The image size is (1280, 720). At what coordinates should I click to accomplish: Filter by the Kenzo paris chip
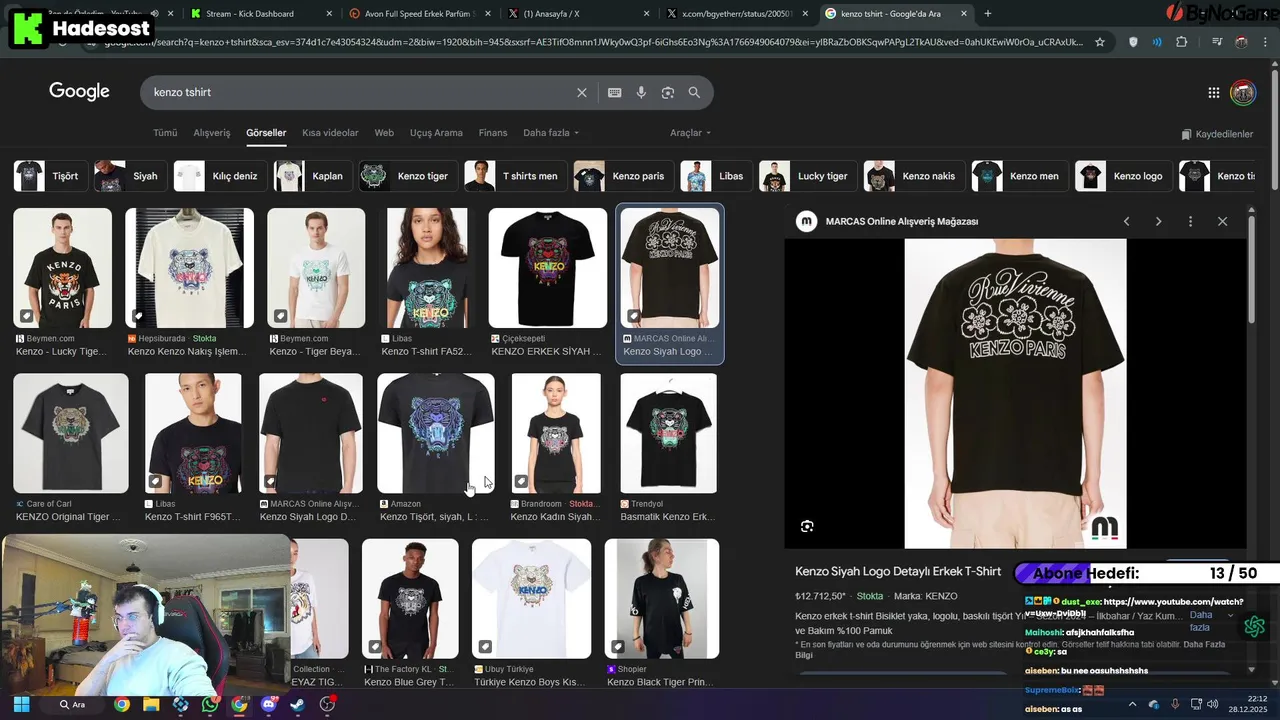pyautogui.click(x=623, y=176)
